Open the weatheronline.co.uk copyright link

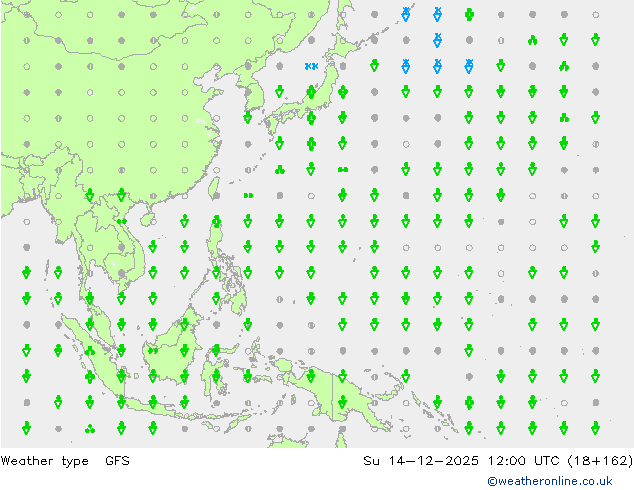click(549, 481)
